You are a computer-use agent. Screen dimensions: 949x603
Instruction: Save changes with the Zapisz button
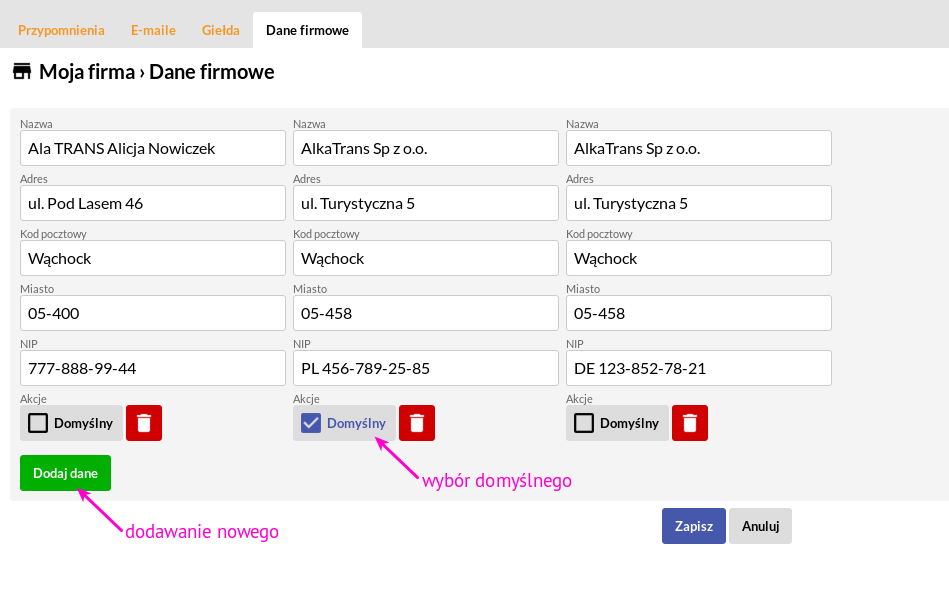point(694,526)
